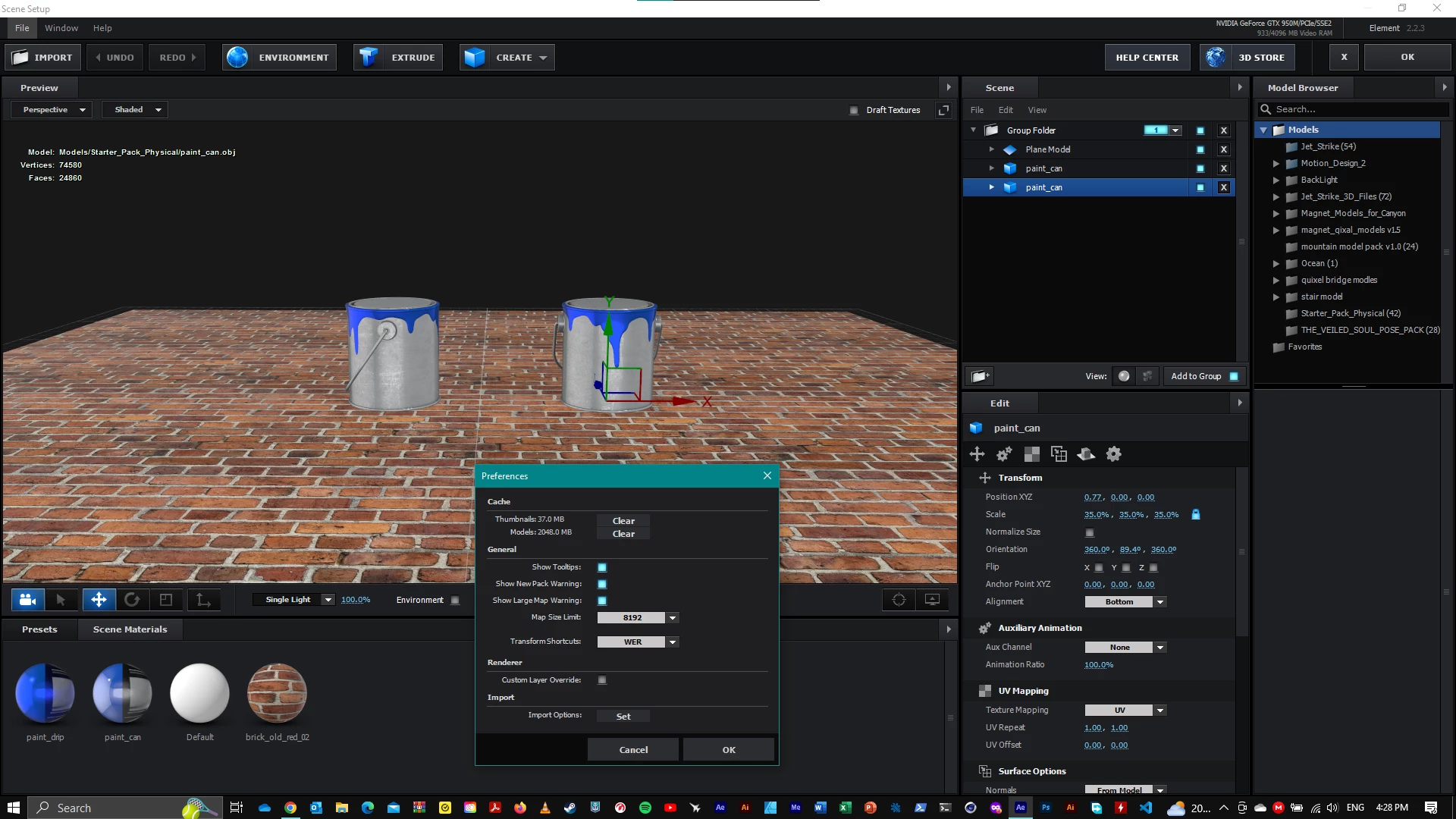Open the Map Size Limit dropdown

point(673,618)
